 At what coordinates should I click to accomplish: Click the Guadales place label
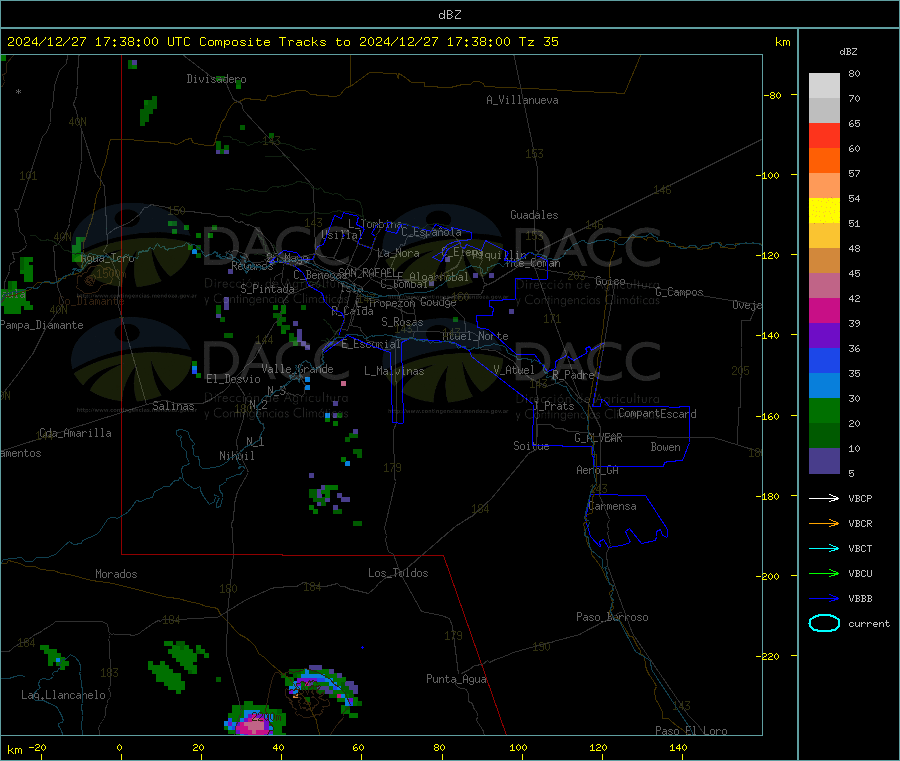(x=534, y=215)
